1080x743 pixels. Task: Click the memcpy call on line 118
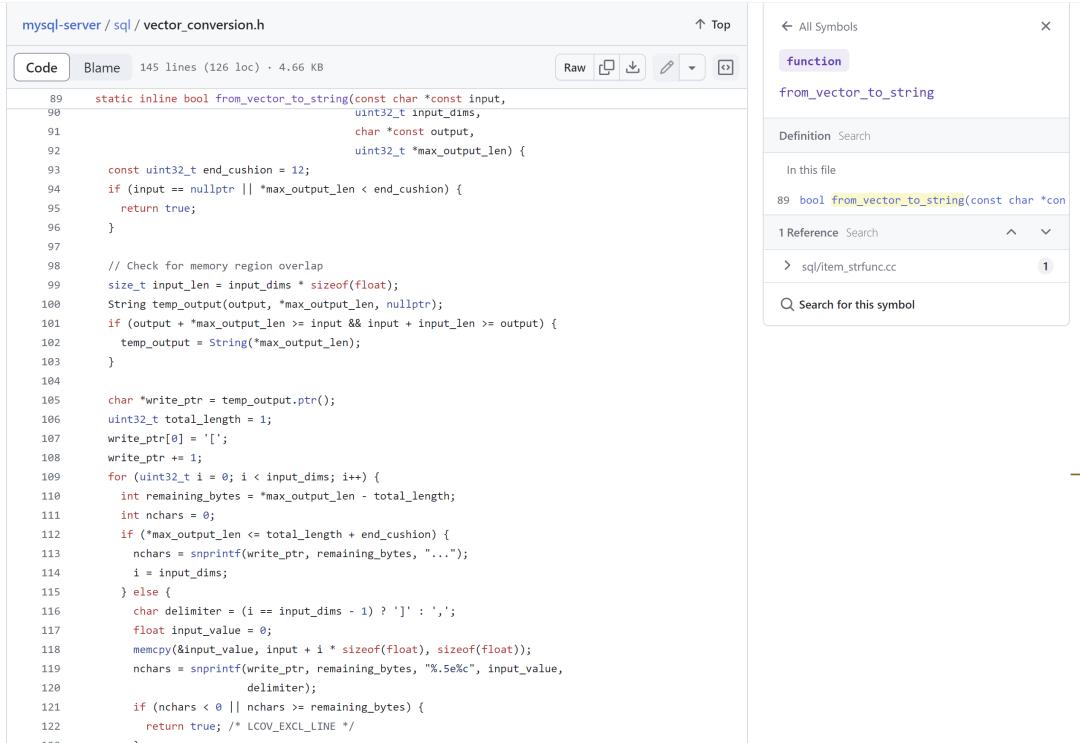coord(152,649)
